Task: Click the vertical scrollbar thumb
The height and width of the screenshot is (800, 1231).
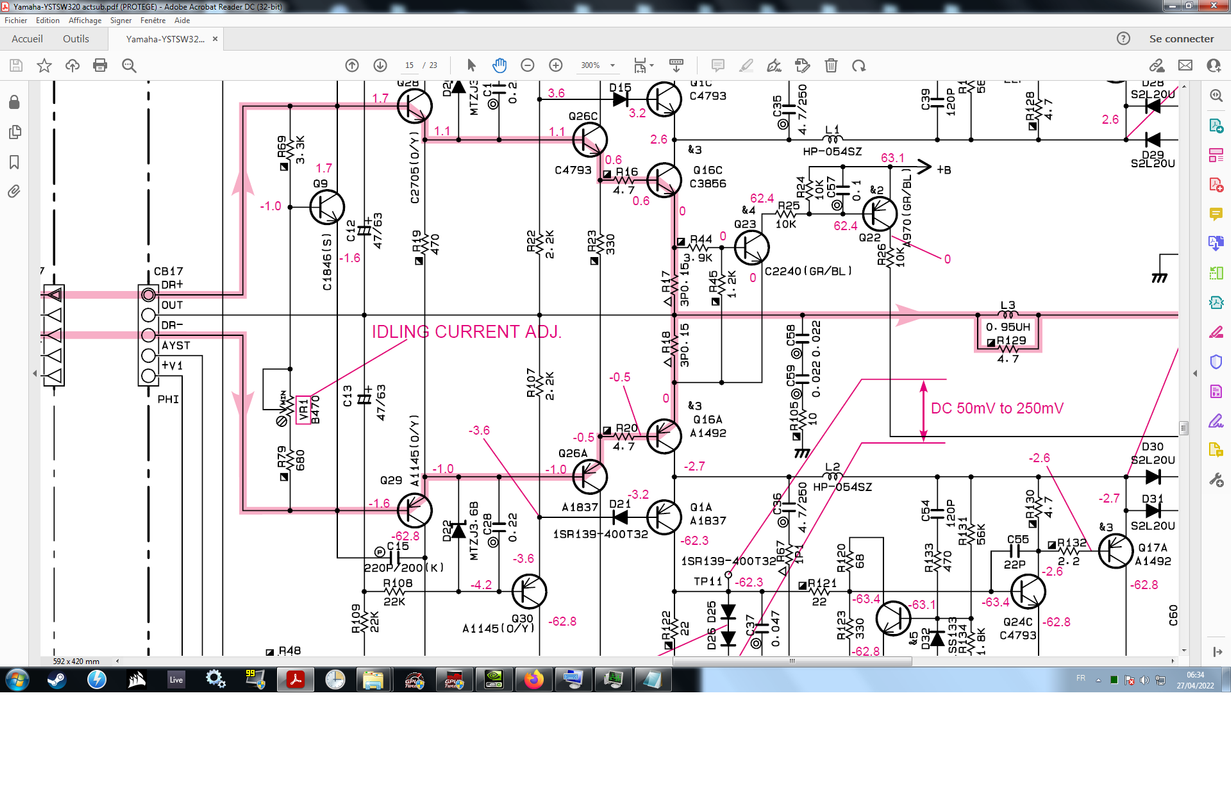Action: point(1184,428)
